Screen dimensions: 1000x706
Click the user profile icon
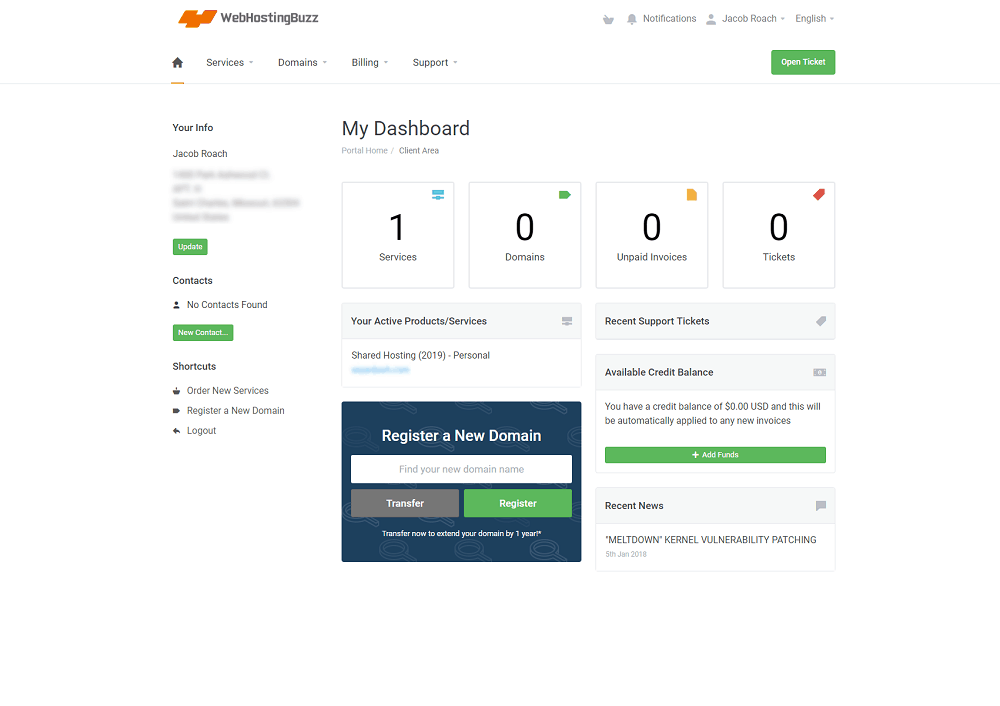(711, 19)
